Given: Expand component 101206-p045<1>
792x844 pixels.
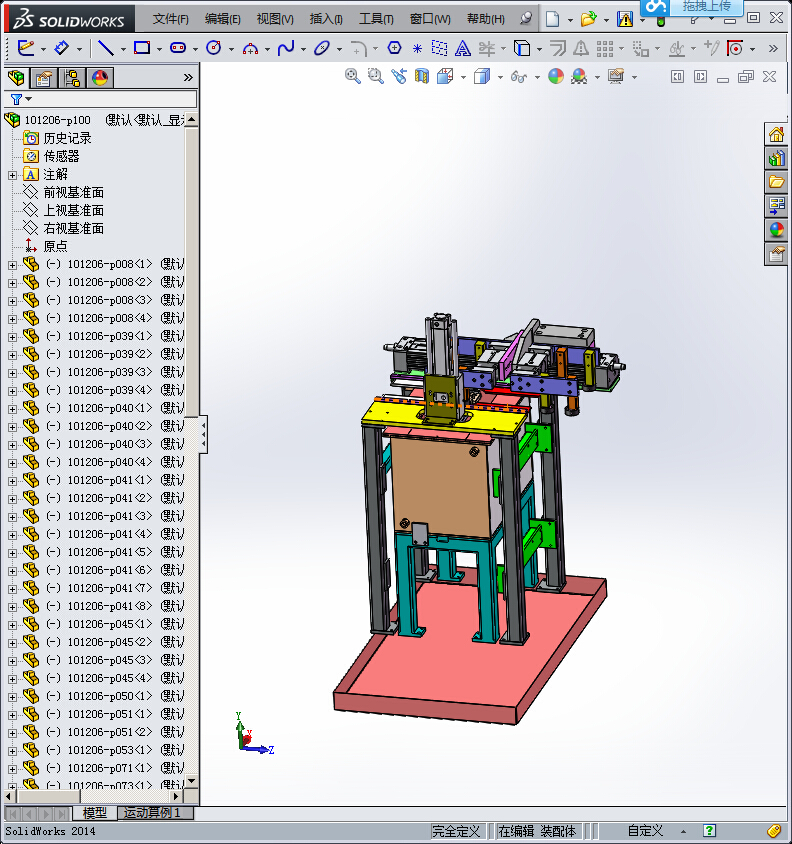Looking at the screenshot, I should click(x=12, y=625).
